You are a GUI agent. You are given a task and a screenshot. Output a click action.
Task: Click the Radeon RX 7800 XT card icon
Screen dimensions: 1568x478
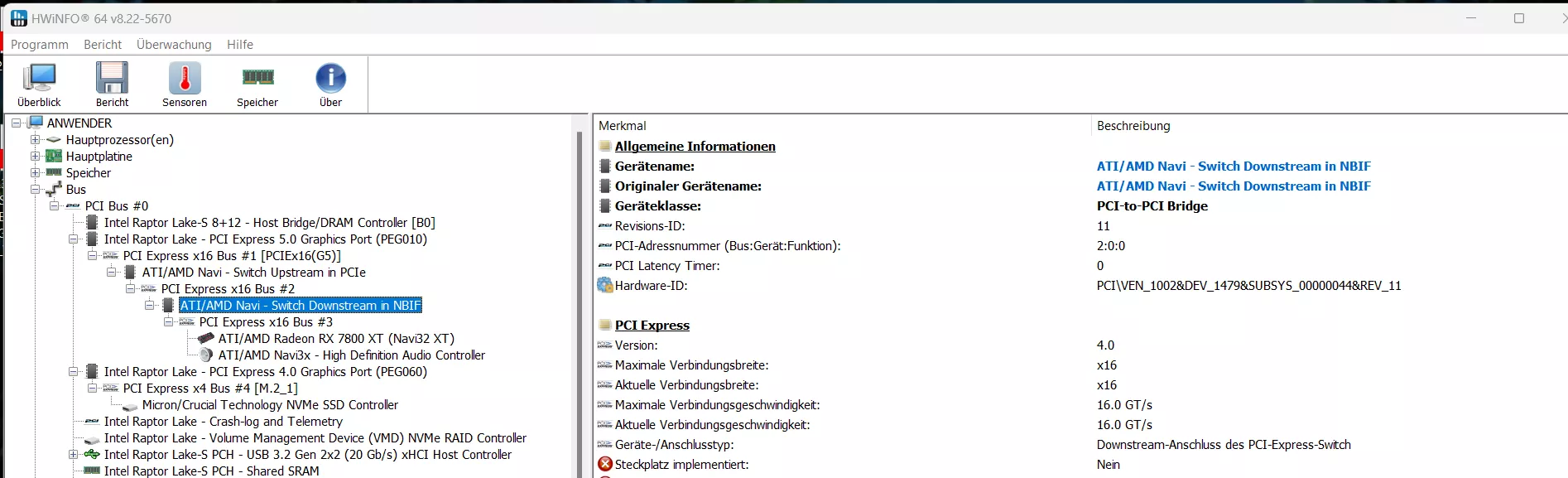tap(206, 338)
